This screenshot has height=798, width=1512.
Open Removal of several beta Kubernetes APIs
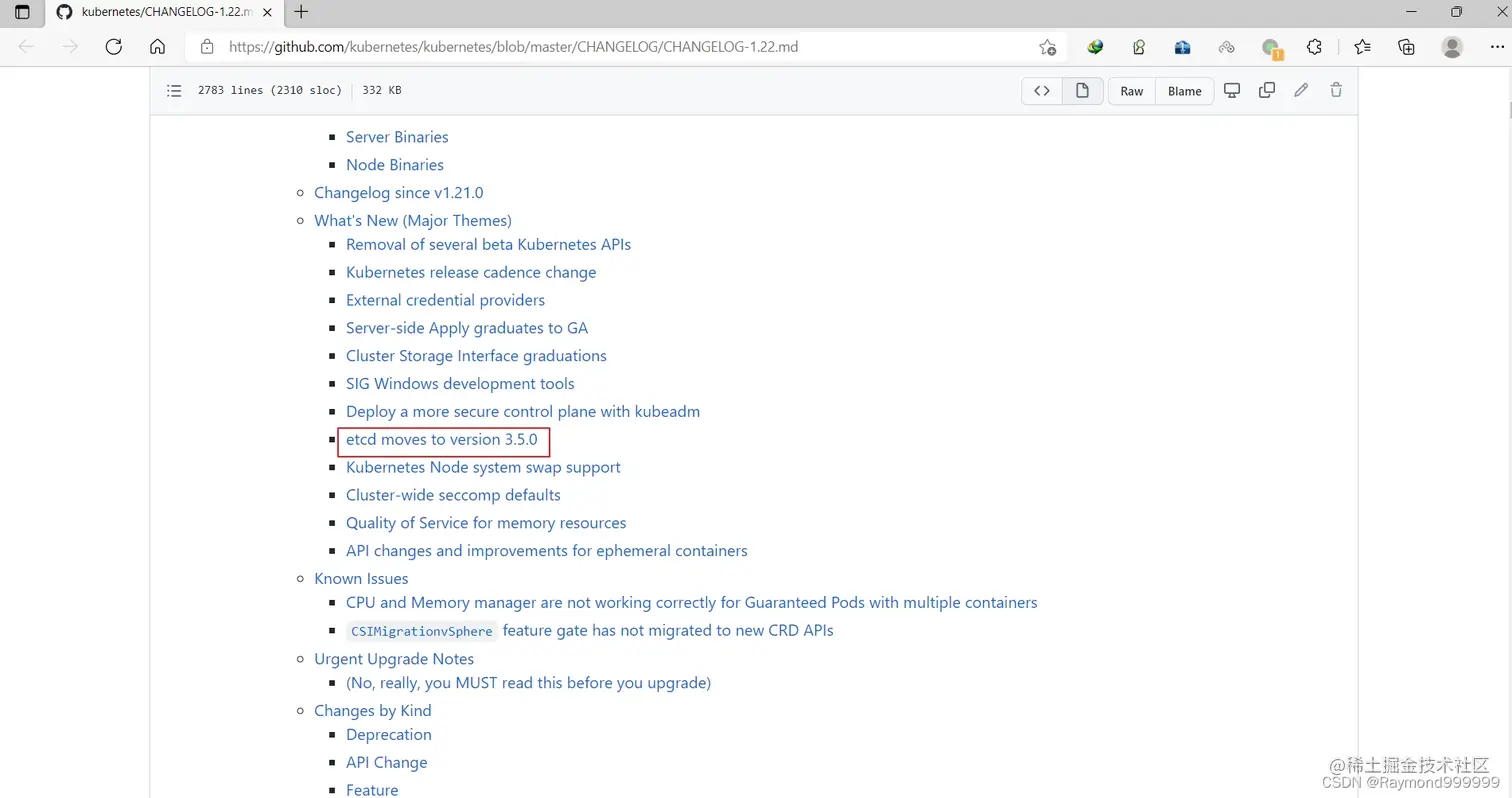click(488, 244)
